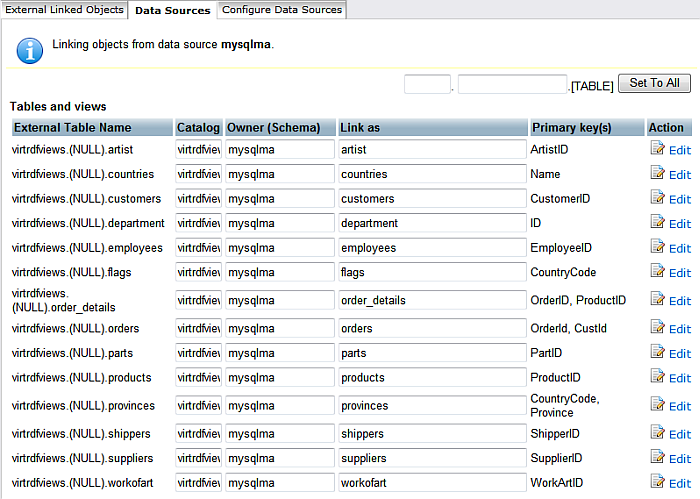Click the edit icon for orders row

(657, 328)
